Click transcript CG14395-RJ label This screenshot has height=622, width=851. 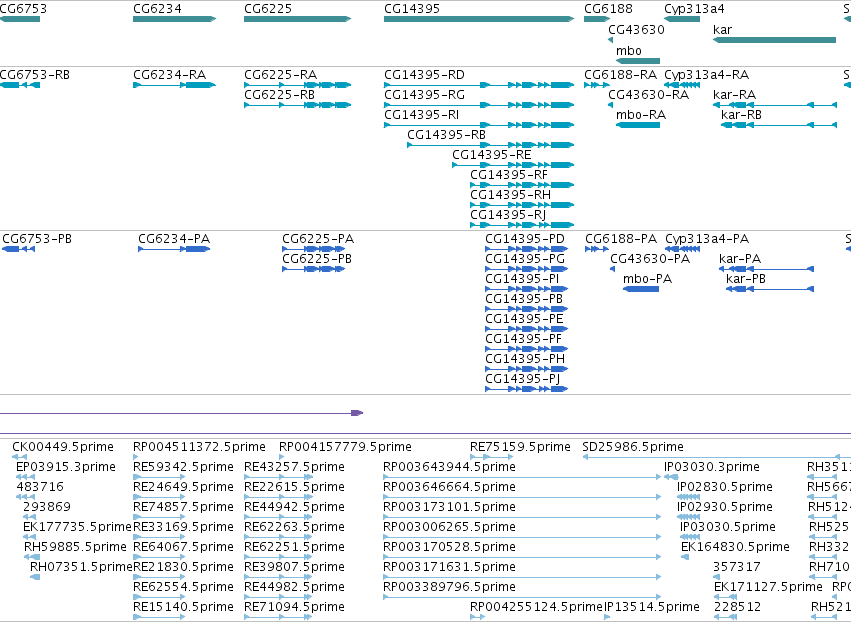pos(508,214)
